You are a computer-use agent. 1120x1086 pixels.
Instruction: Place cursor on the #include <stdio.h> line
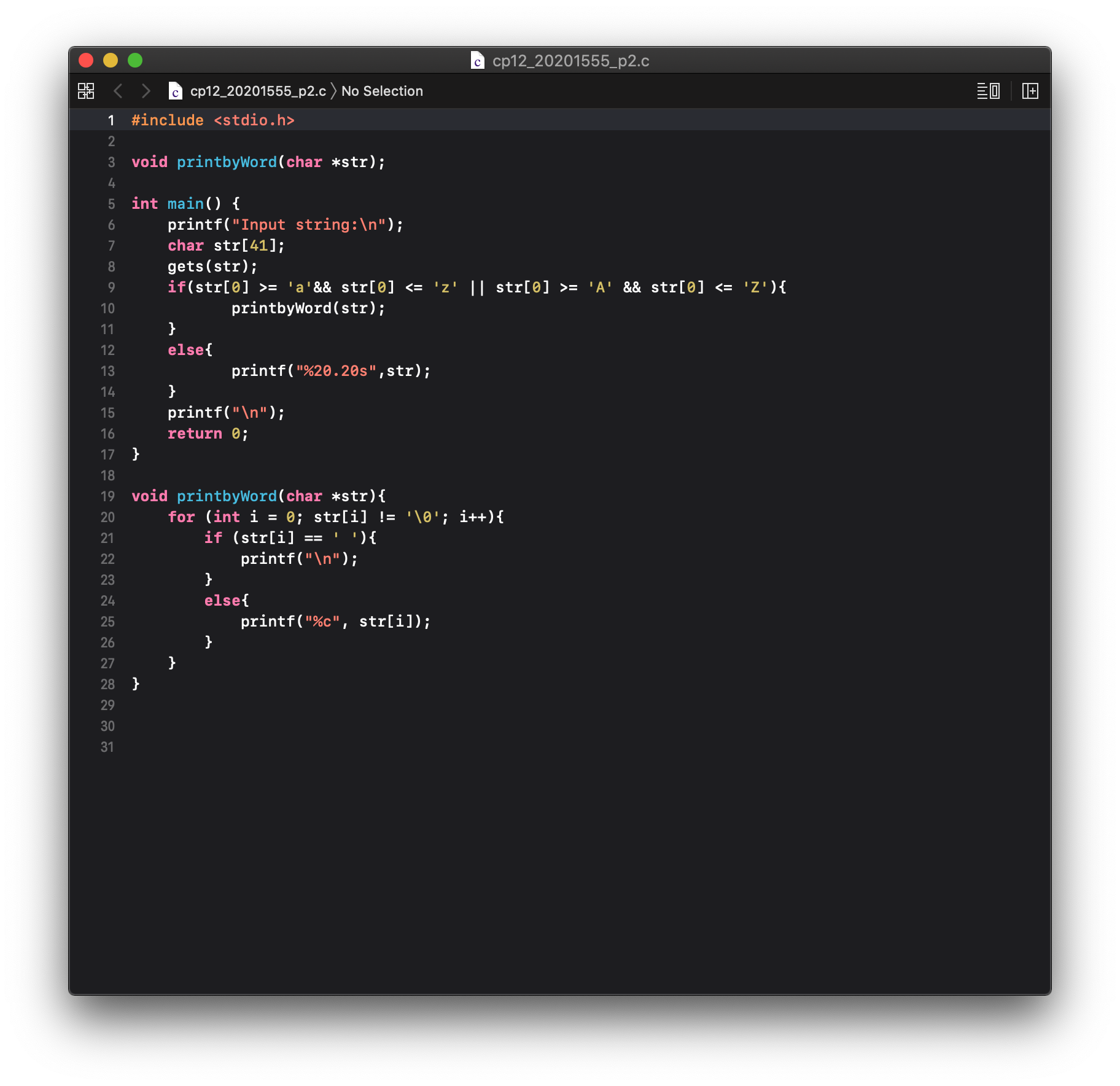(213, 120)
